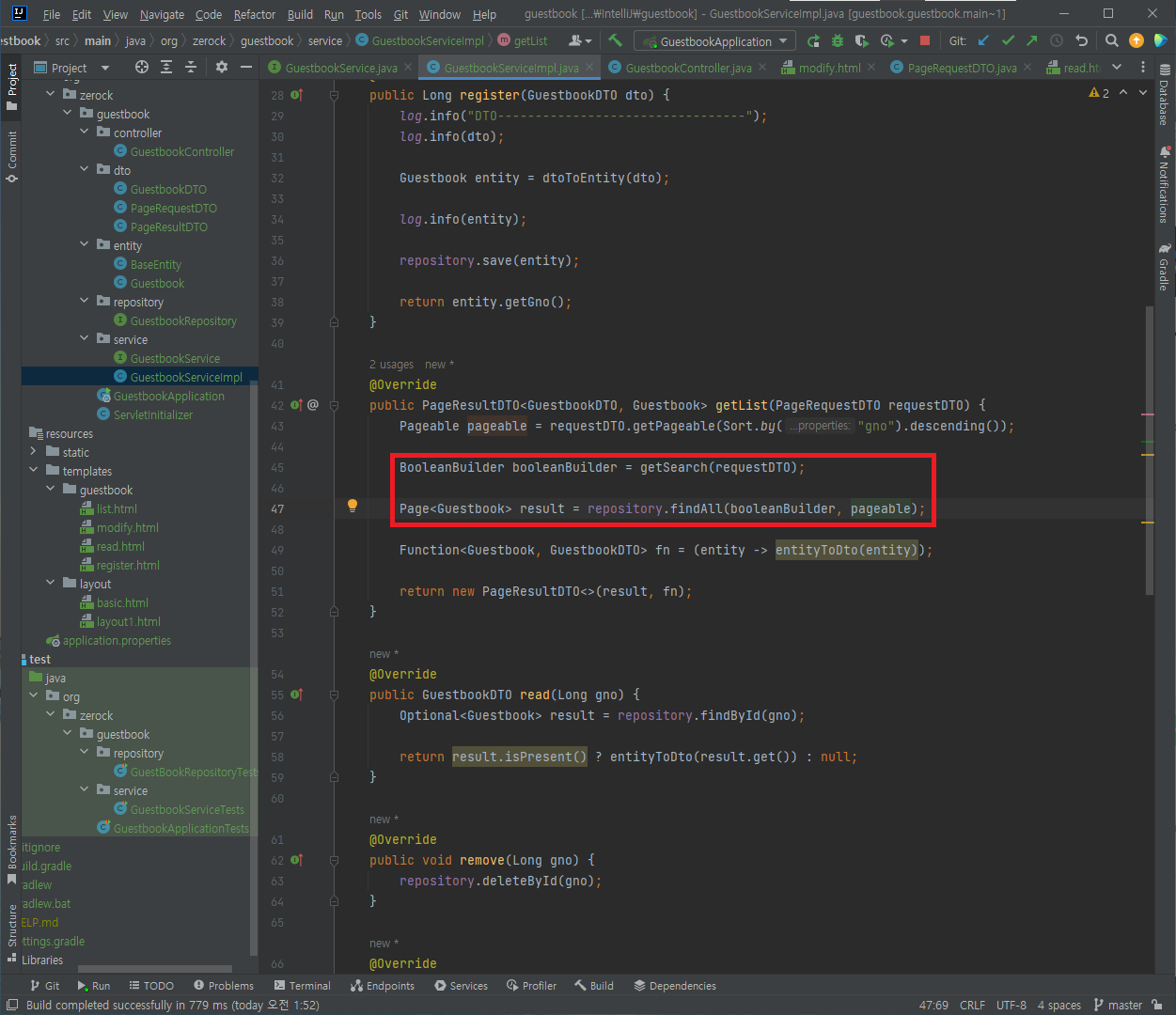Click Select Opened File crosshair icon
Image resolution: width=1176 pixels, height=1015 pixels.
point(142,67)
